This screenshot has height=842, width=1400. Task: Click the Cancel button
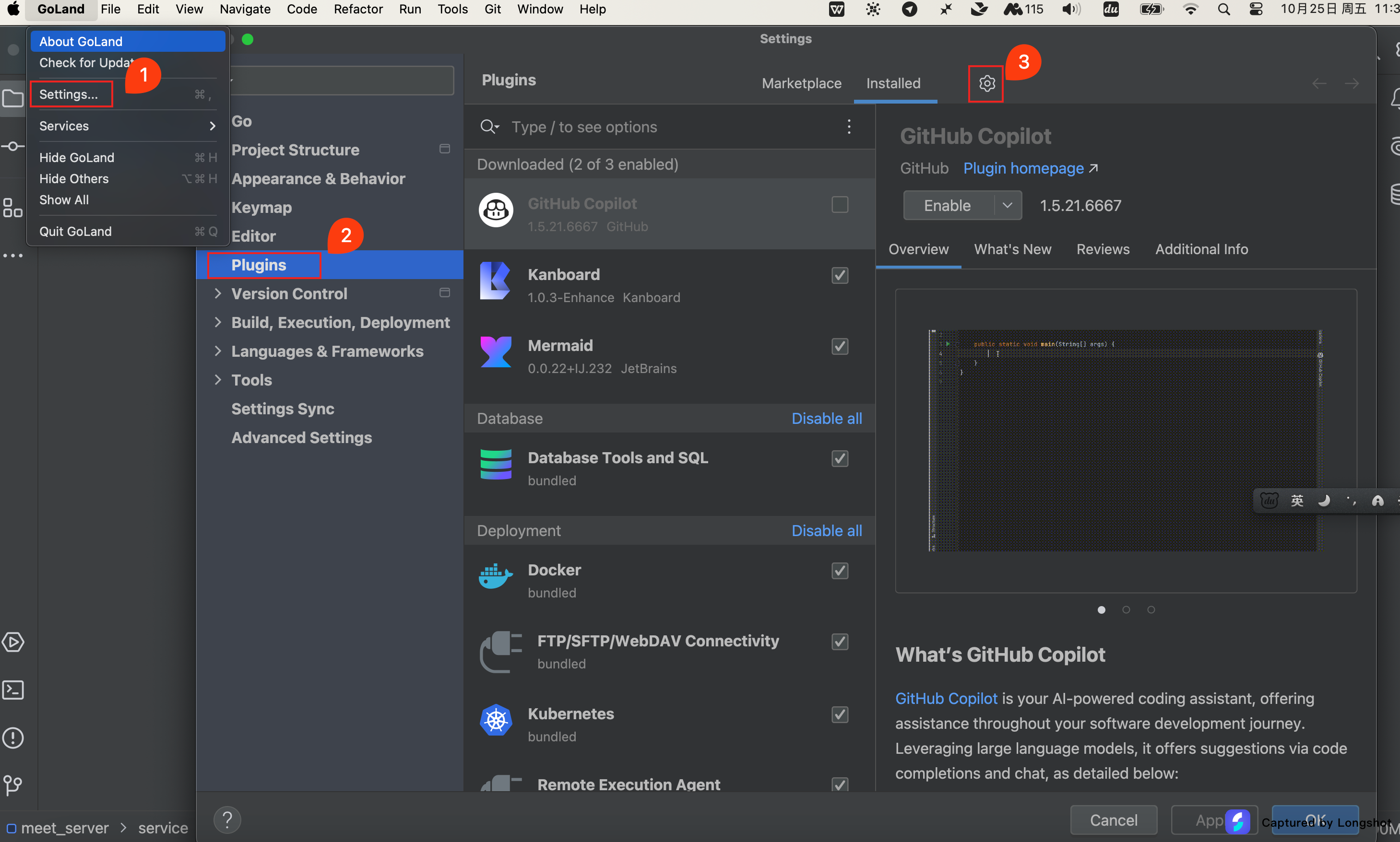tap(1113, 820)
